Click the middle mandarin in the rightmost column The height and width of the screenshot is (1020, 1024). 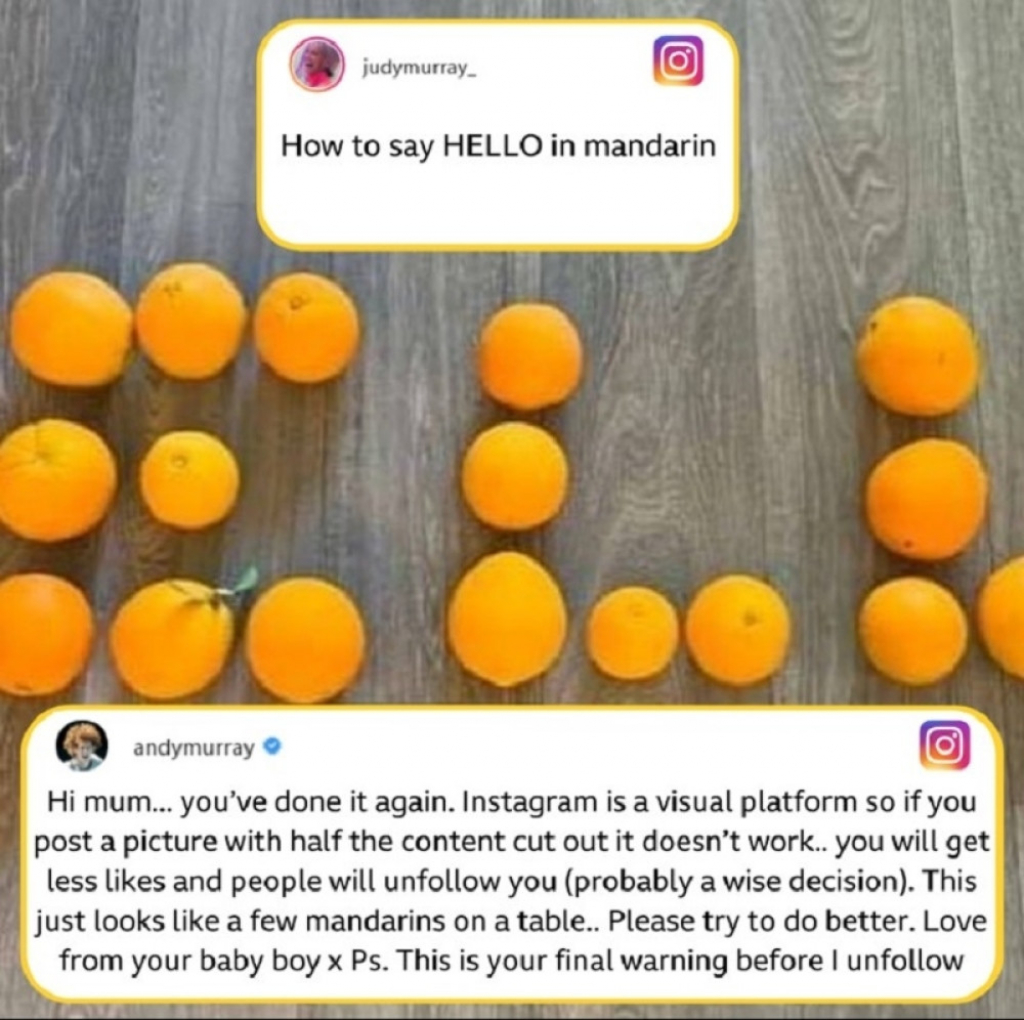(927, 500)
